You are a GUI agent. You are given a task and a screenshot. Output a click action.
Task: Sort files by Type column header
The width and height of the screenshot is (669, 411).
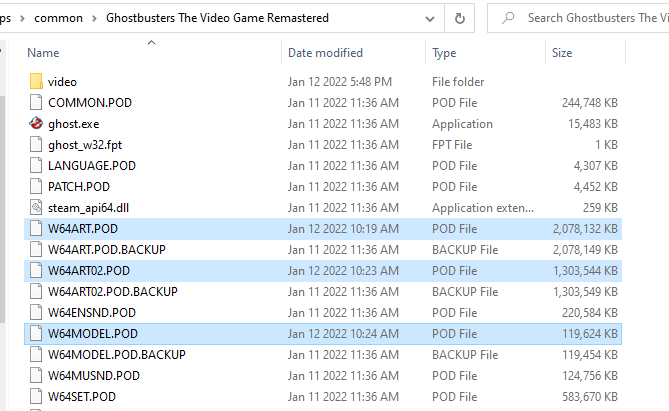(x=444, y=52)
